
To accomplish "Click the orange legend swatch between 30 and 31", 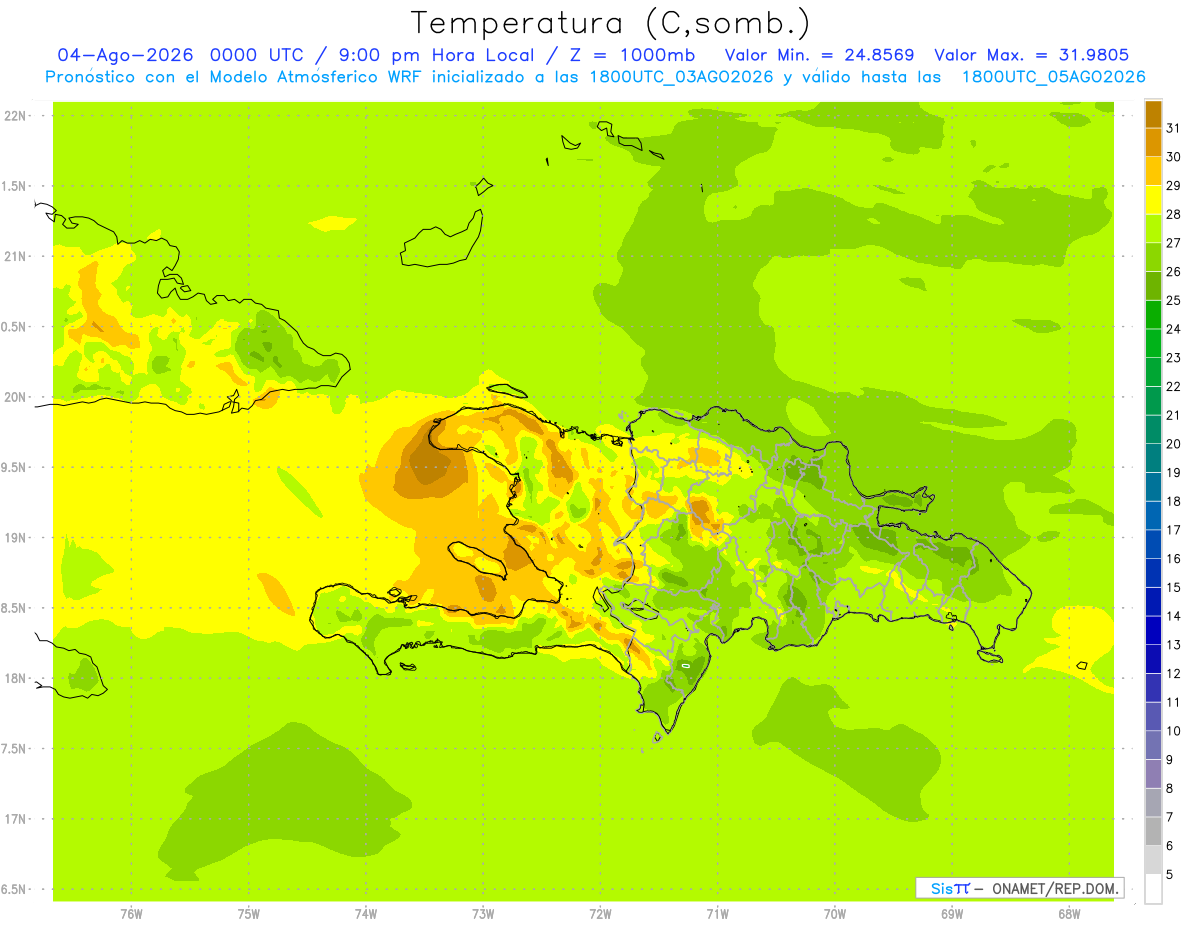I will pyautogui.click(x=1153, y=142).
